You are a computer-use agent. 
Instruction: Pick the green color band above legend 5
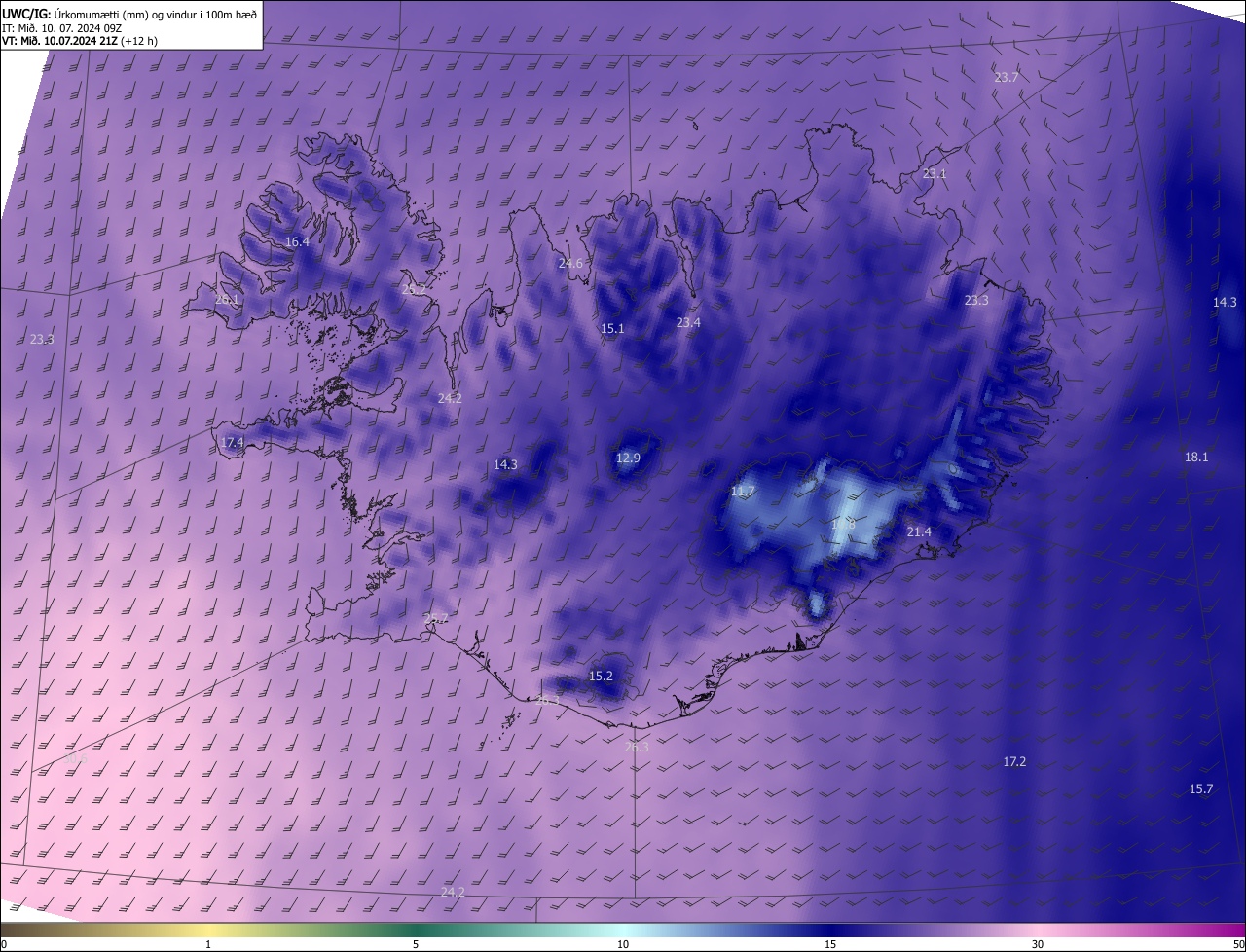click(416, 930)
